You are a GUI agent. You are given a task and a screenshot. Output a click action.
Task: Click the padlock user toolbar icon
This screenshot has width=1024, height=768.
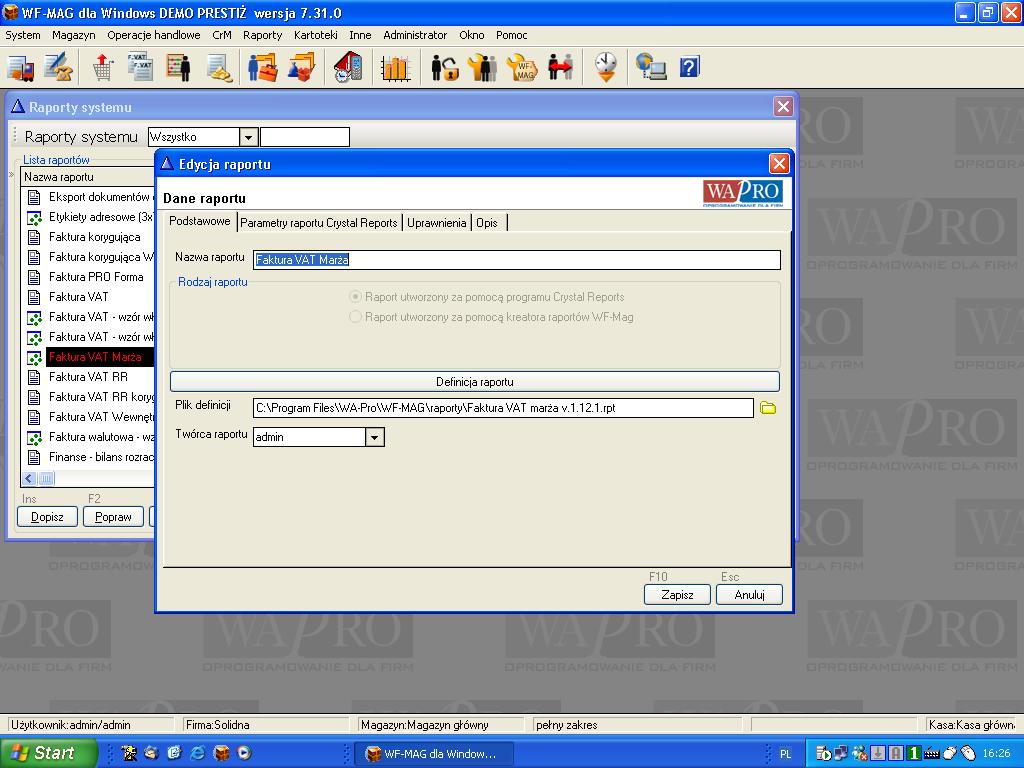pyautogui.click(x=445, y=67)
